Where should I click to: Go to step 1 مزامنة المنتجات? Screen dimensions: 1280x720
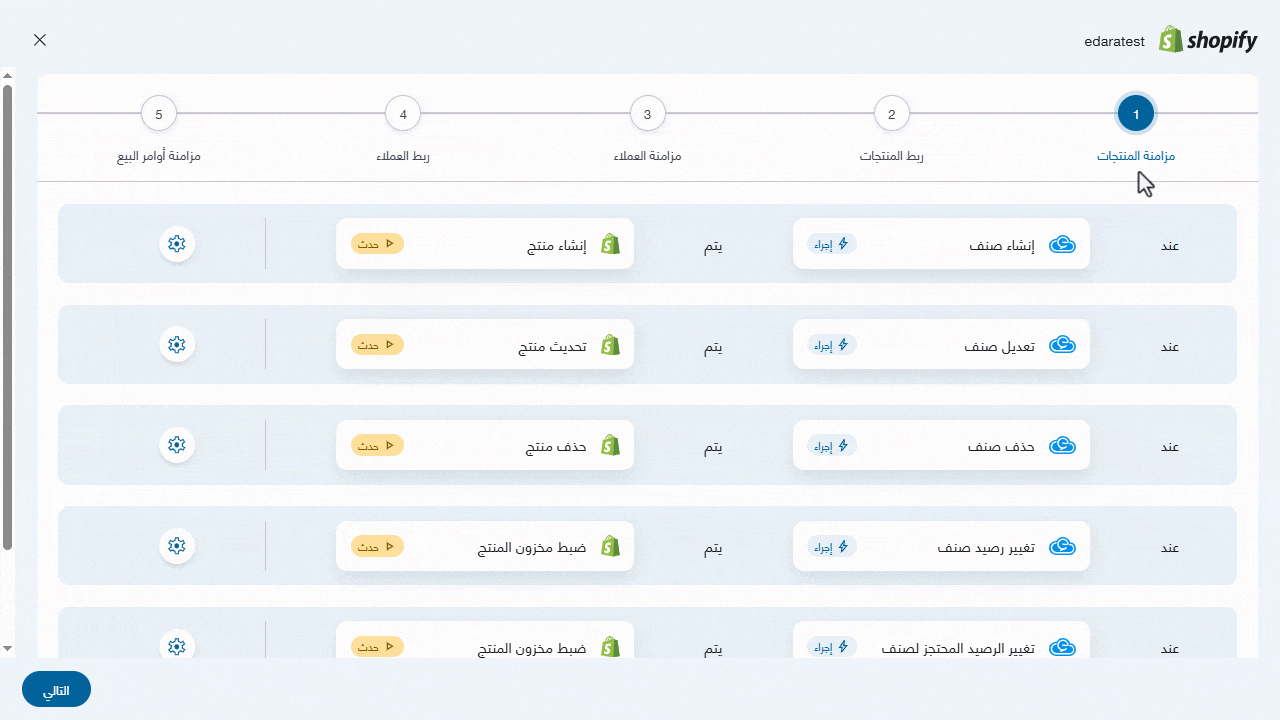[x=1136, y=114]
